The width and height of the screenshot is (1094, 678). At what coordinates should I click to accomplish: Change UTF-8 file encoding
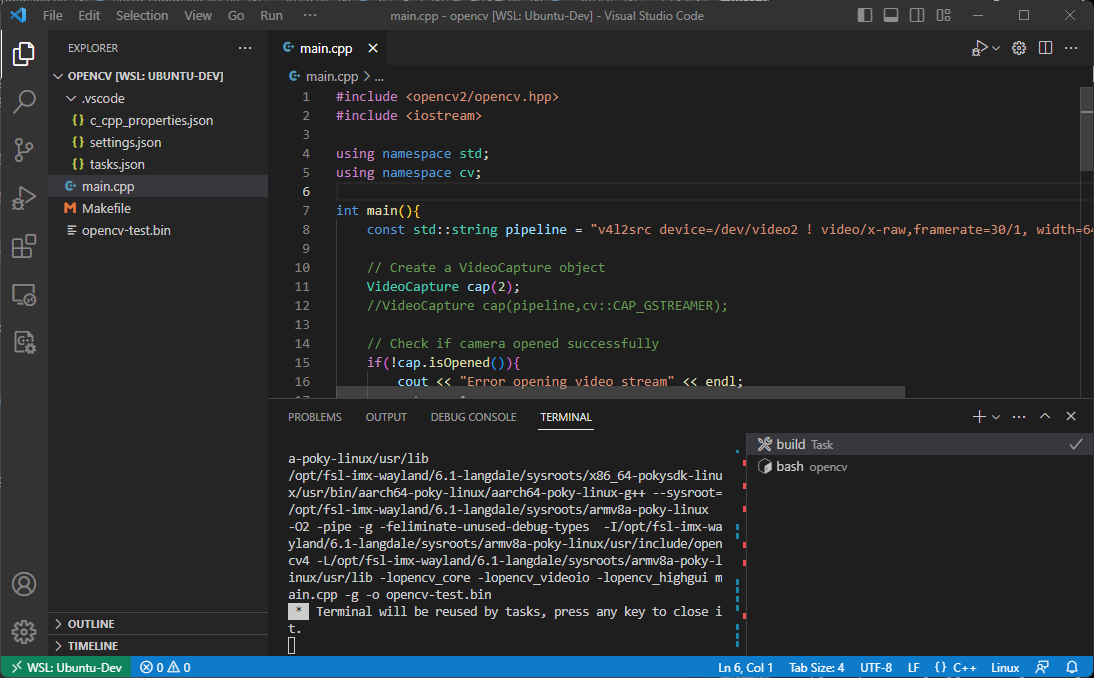876,668
